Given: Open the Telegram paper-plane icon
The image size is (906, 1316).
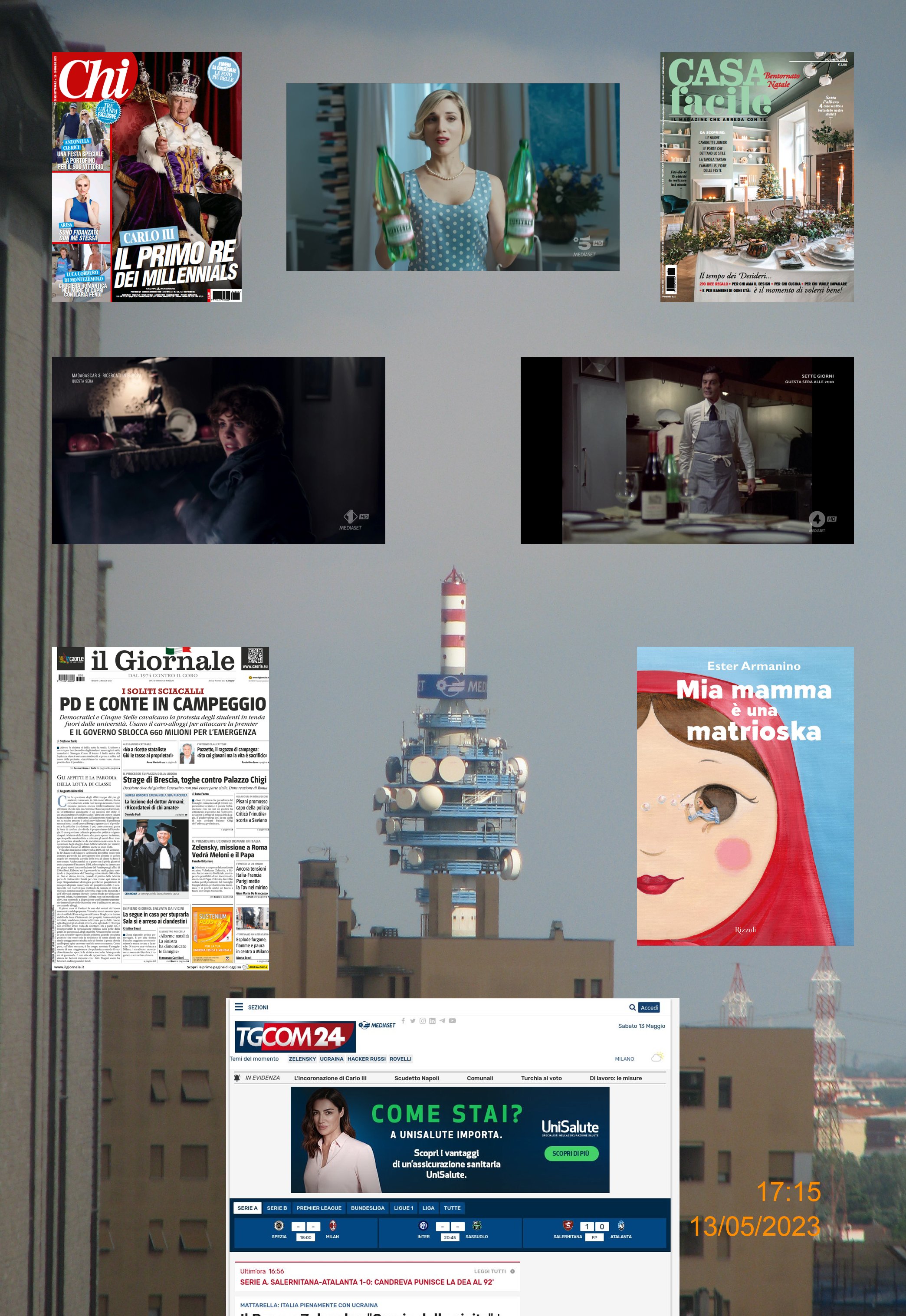Looking at the screenshot, I should coord(442,1020).
